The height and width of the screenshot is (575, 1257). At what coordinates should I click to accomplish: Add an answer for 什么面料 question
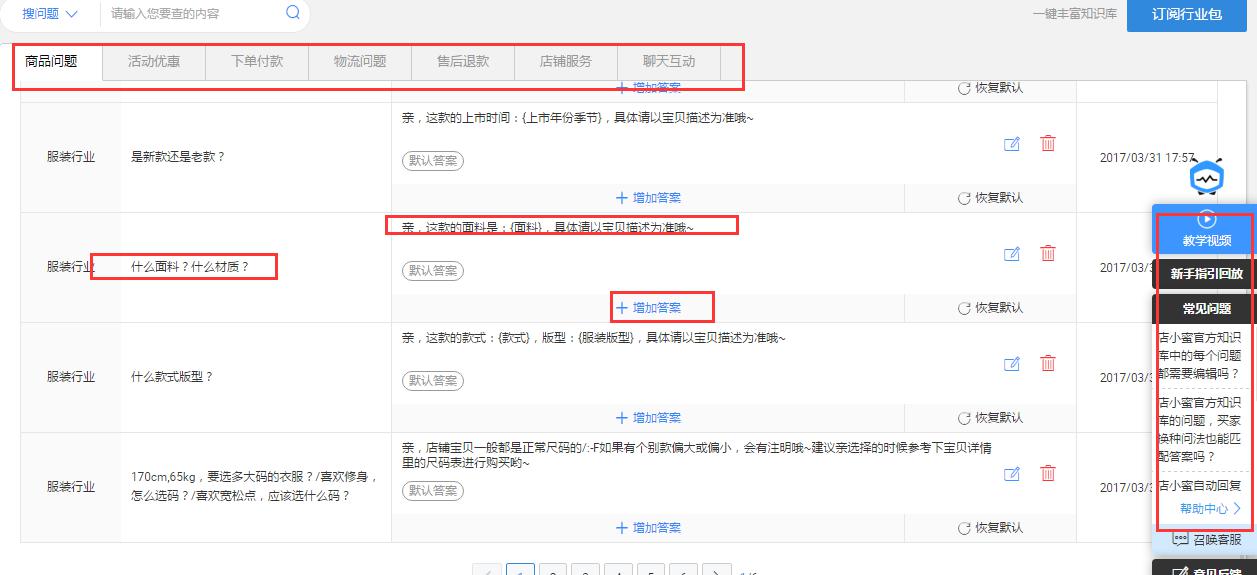(x=648, y=308)
